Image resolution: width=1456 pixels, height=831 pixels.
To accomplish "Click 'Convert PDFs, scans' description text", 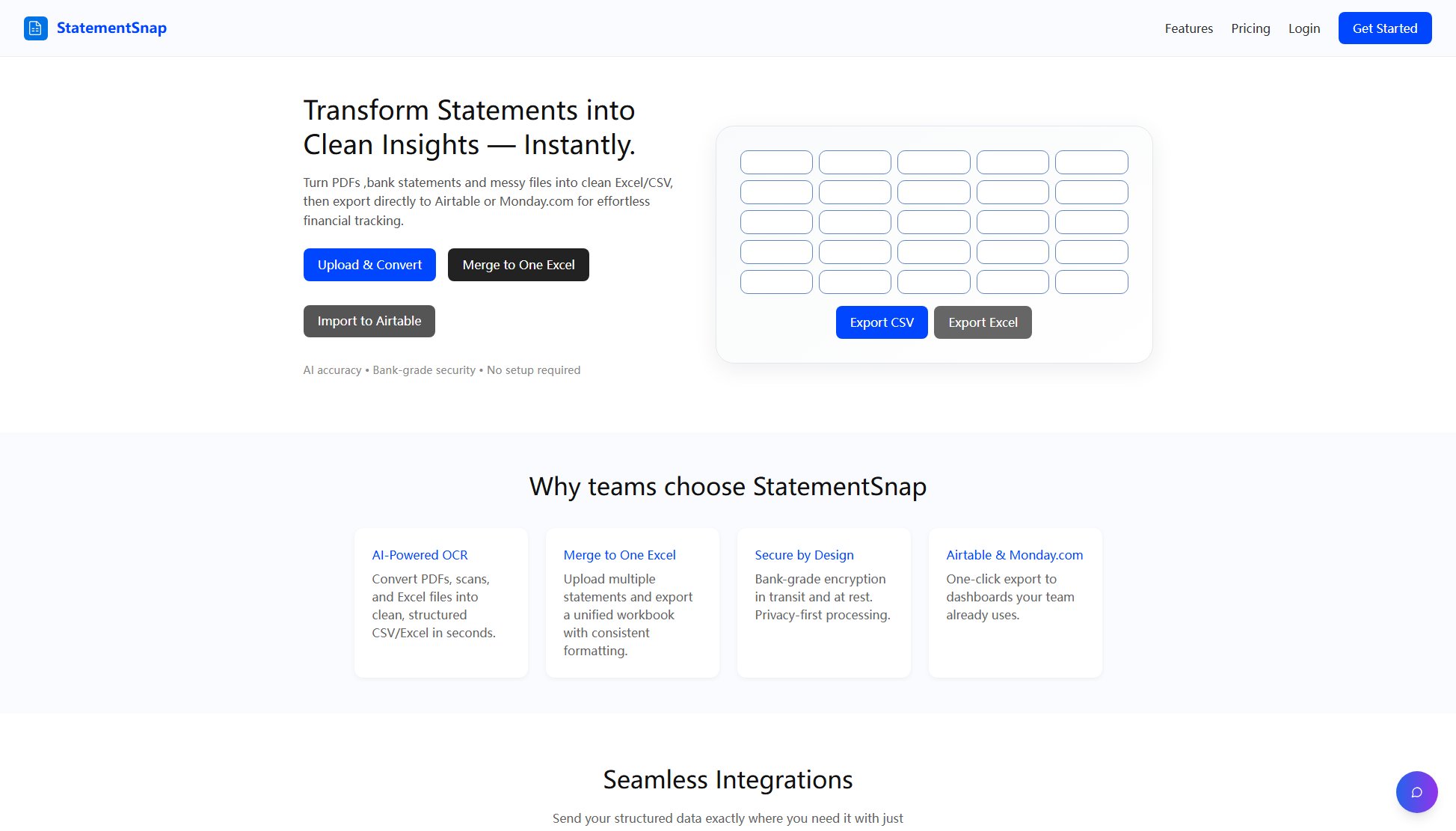I will click(x=434, y=606).
